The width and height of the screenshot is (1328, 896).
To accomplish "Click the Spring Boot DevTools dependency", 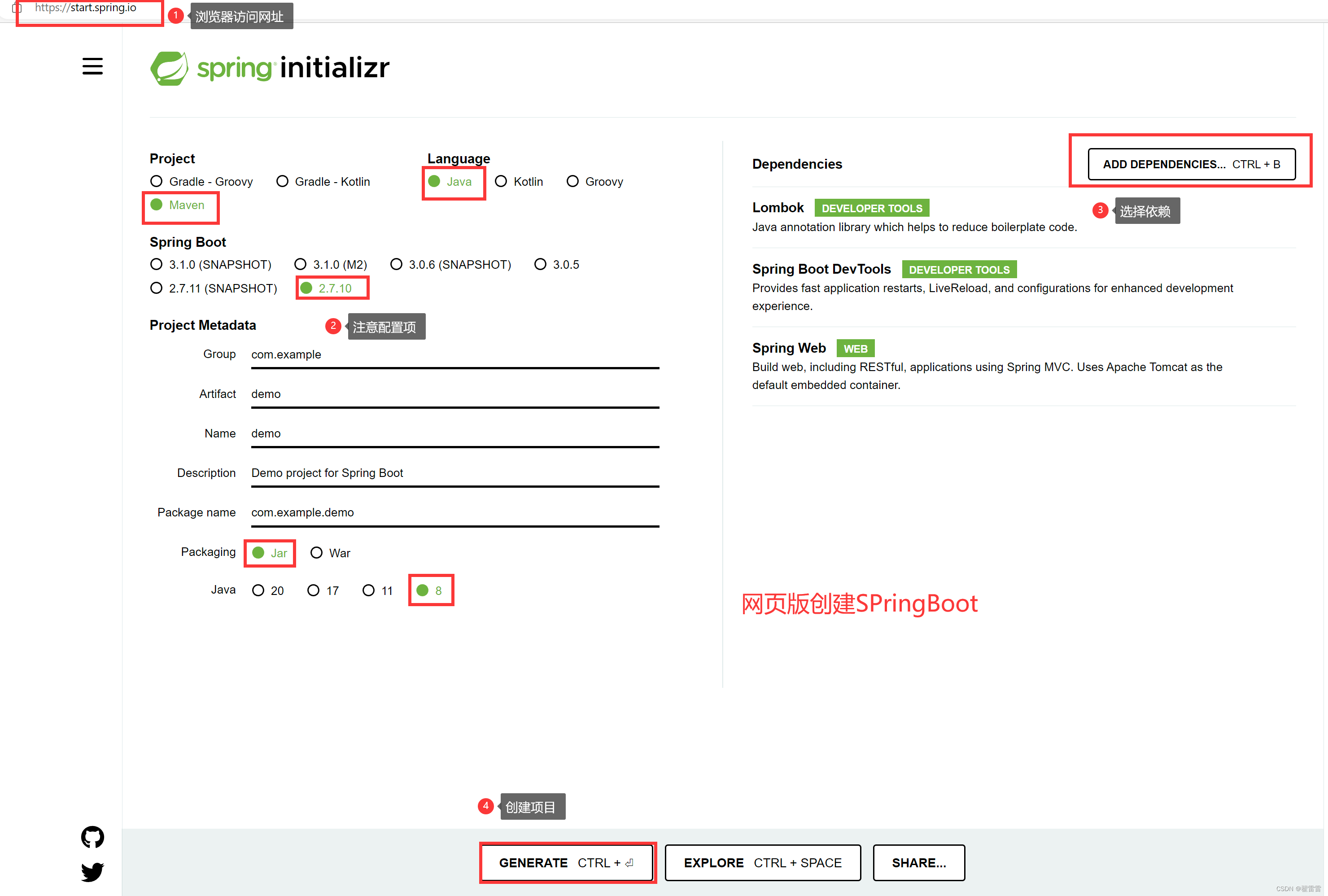I will tap(1023, 288).
